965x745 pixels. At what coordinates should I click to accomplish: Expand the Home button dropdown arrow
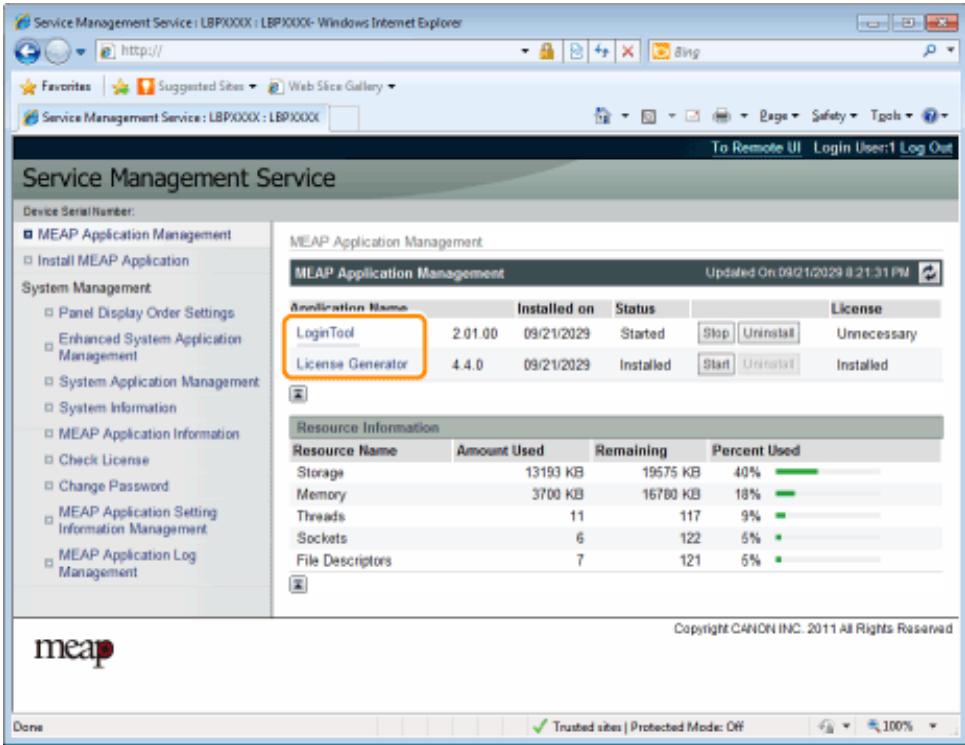pyautogui.click(x=625, y=116)
